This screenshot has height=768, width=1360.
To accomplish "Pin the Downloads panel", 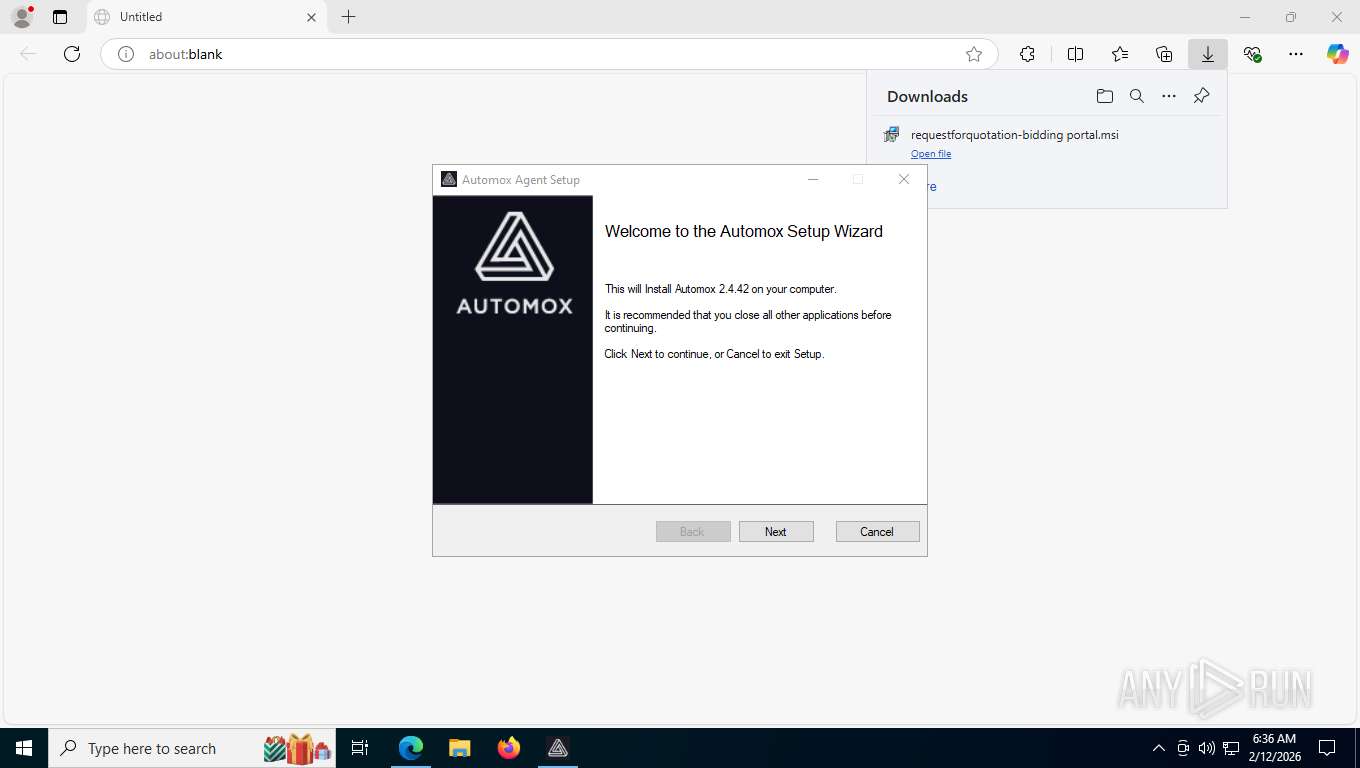I will point(1201,96).
